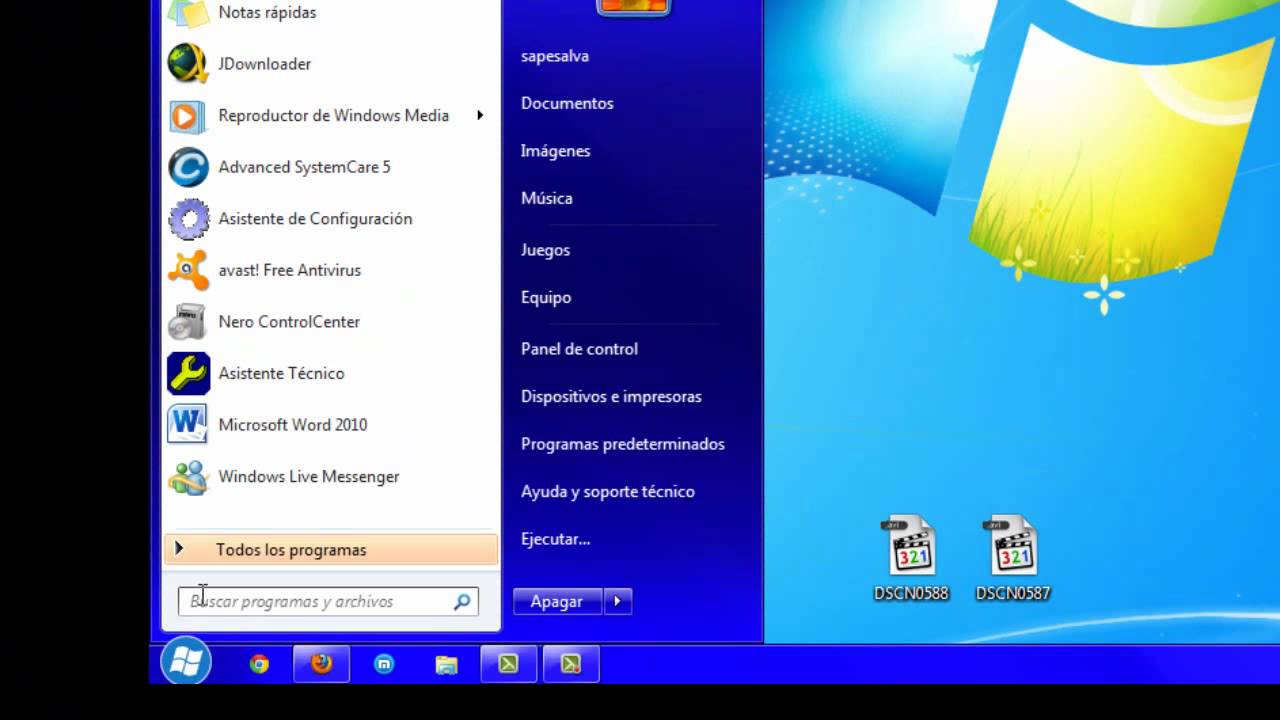
Task: Click the Nero ControlCenter icon
Action: click(x=188, y=322)
